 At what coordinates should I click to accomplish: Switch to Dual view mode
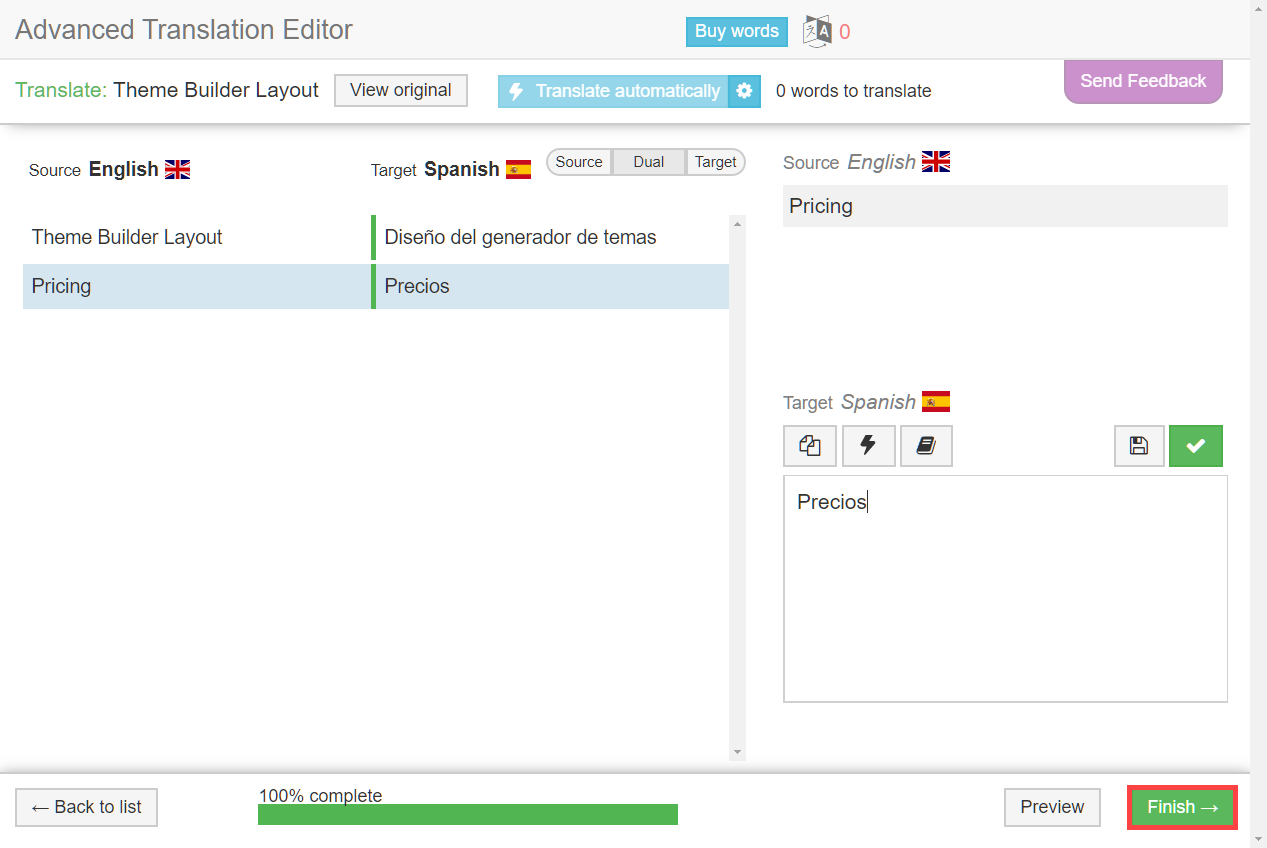649,162
